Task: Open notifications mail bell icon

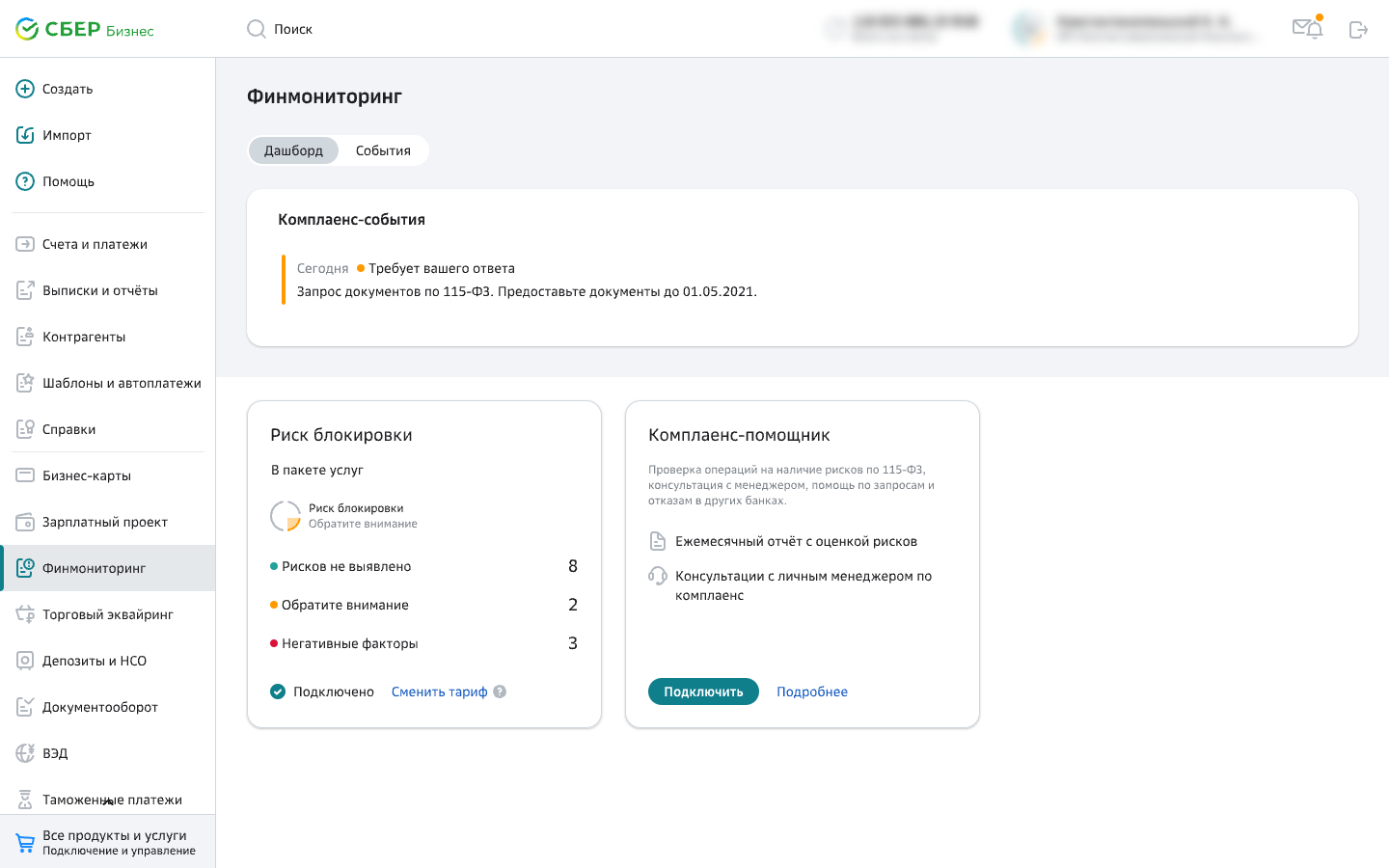Action: tap(1307, 29)
